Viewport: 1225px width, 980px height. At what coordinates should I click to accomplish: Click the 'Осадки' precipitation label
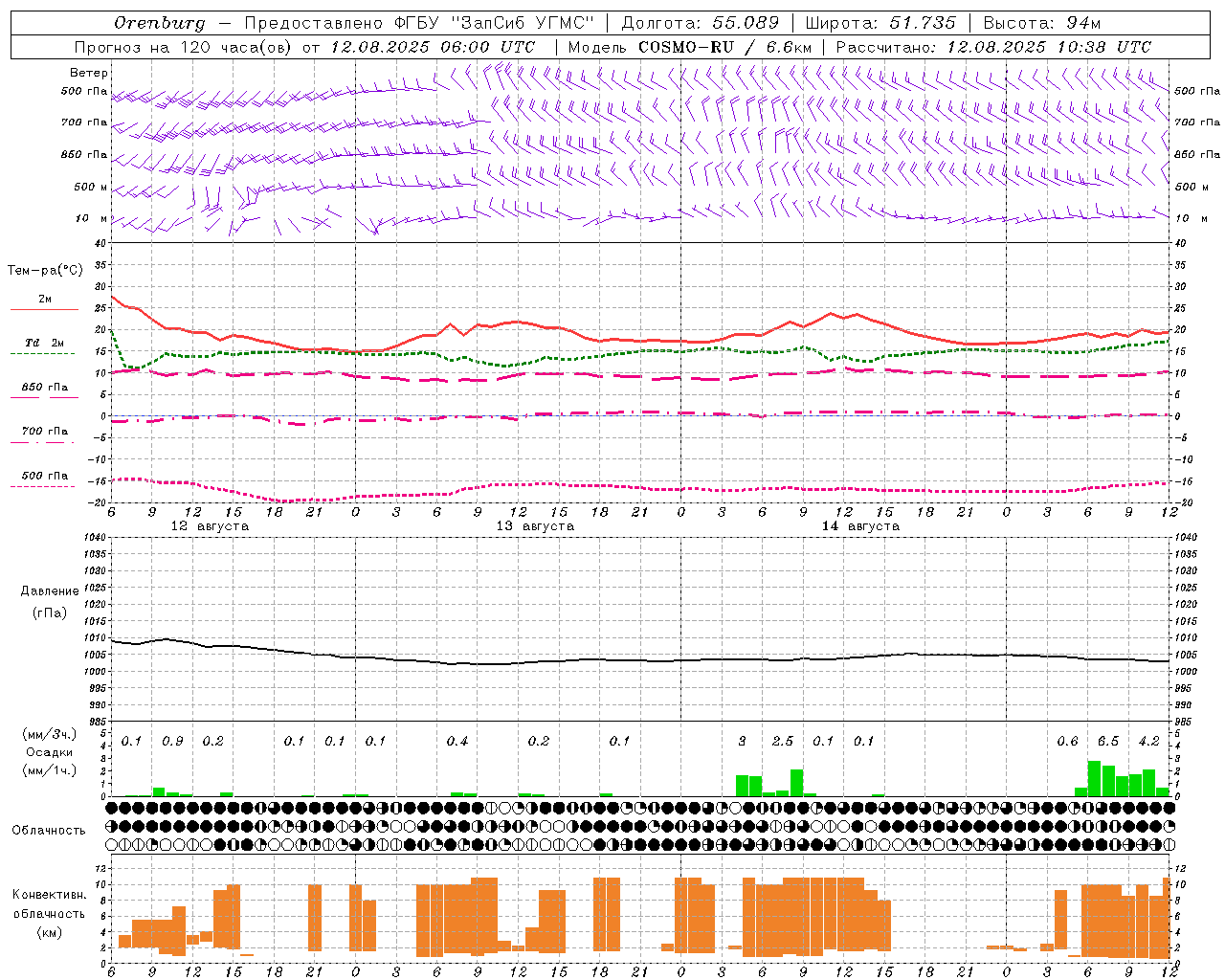tap(49, 752)
